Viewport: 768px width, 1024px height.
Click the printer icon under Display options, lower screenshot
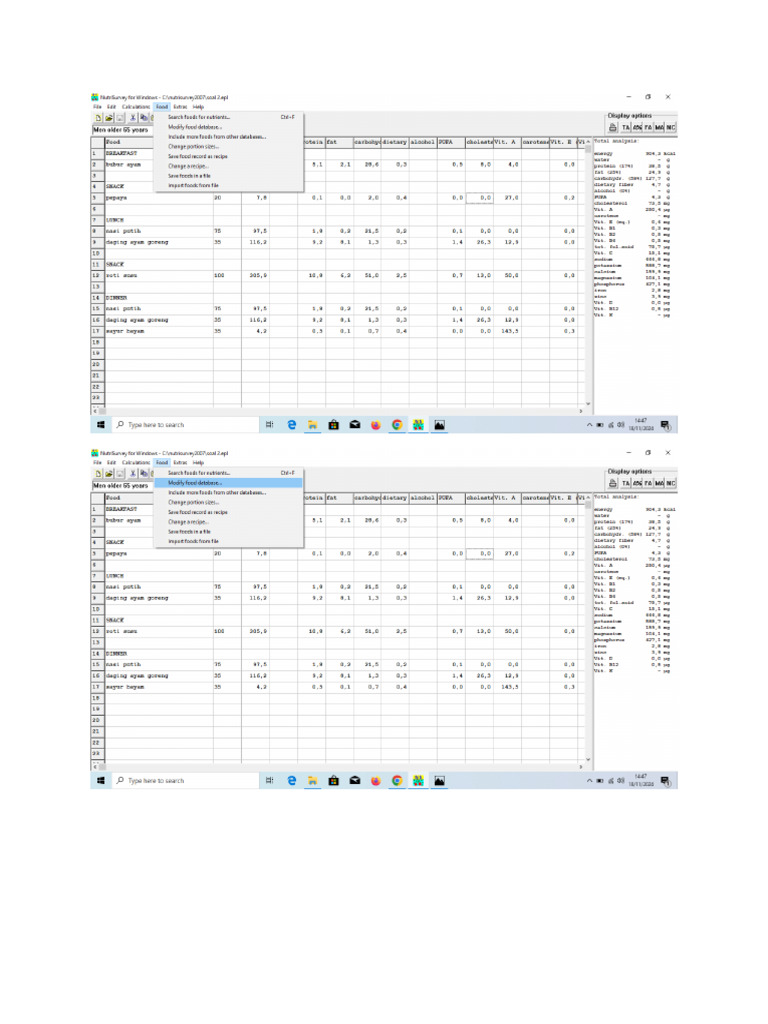tap(613, 483)
